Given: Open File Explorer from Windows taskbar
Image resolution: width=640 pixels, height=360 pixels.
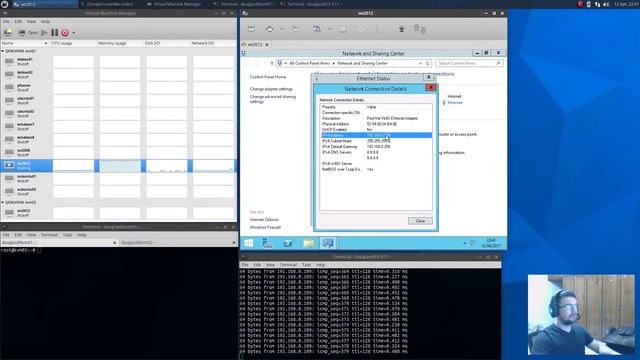Looking at the screenshot, I should coord(309,243).
